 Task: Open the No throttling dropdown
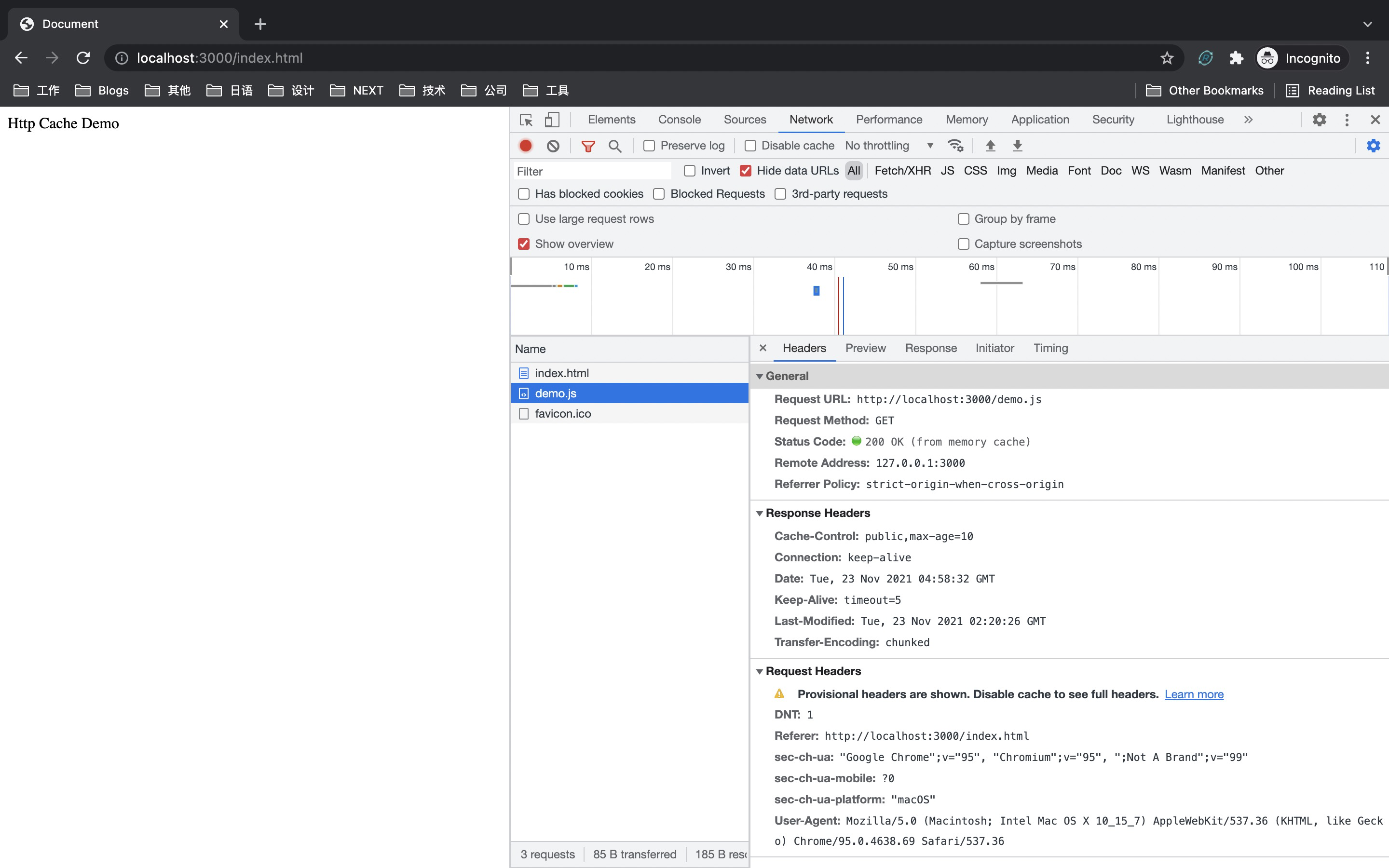pyautogui.click(x=889, y=146)
